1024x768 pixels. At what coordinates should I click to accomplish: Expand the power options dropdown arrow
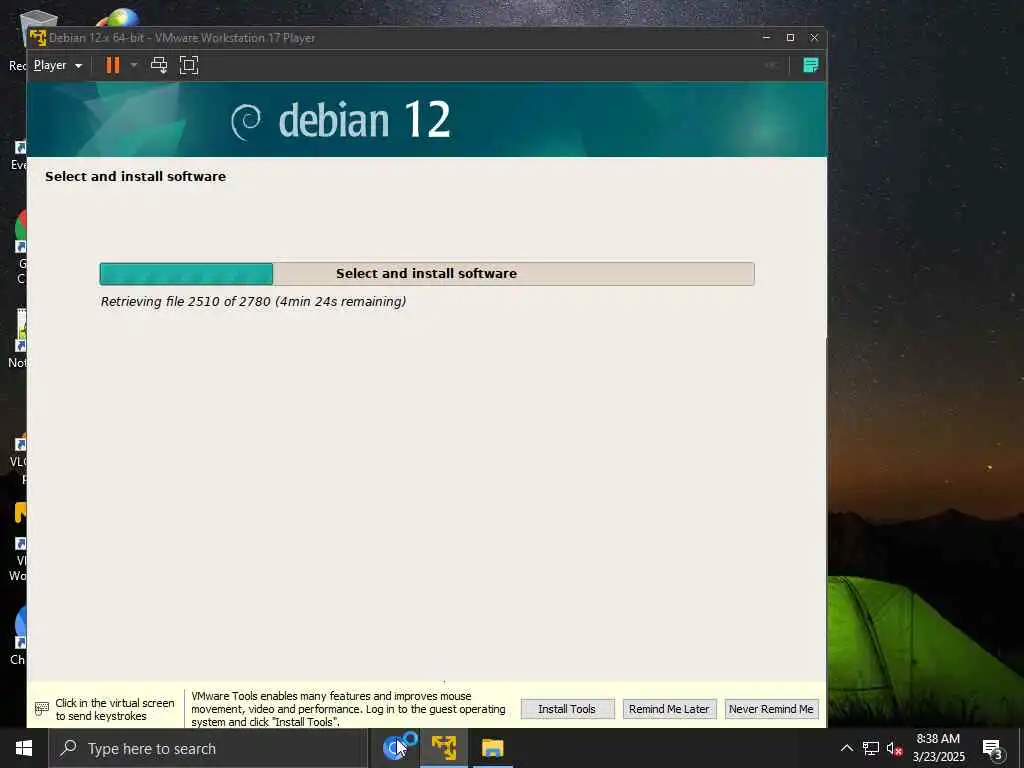coord(134,65)
